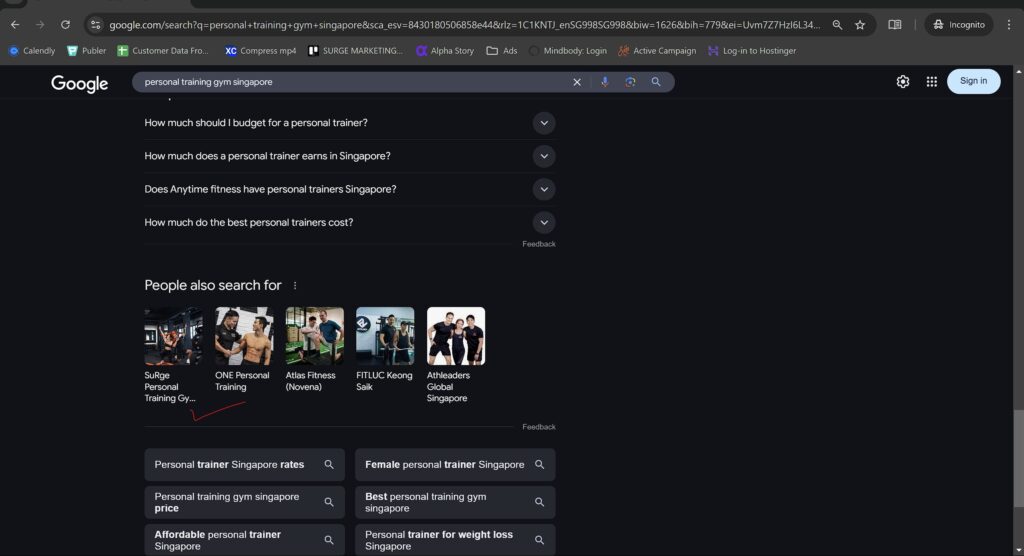Image resolution: width=1024 pixels, height=556 pixels.
Task: Bookmark this page with star icon
Action: tap(860, 25)
